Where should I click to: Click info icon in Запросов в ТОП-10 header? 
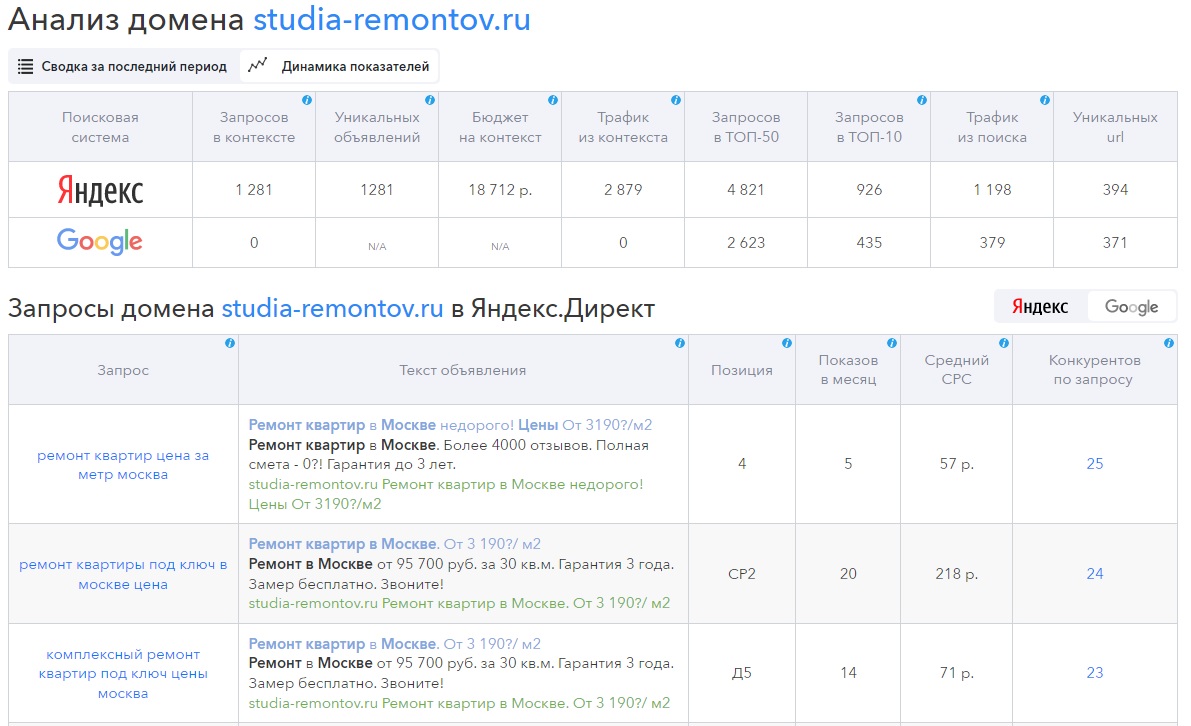[x=922, y=100]
